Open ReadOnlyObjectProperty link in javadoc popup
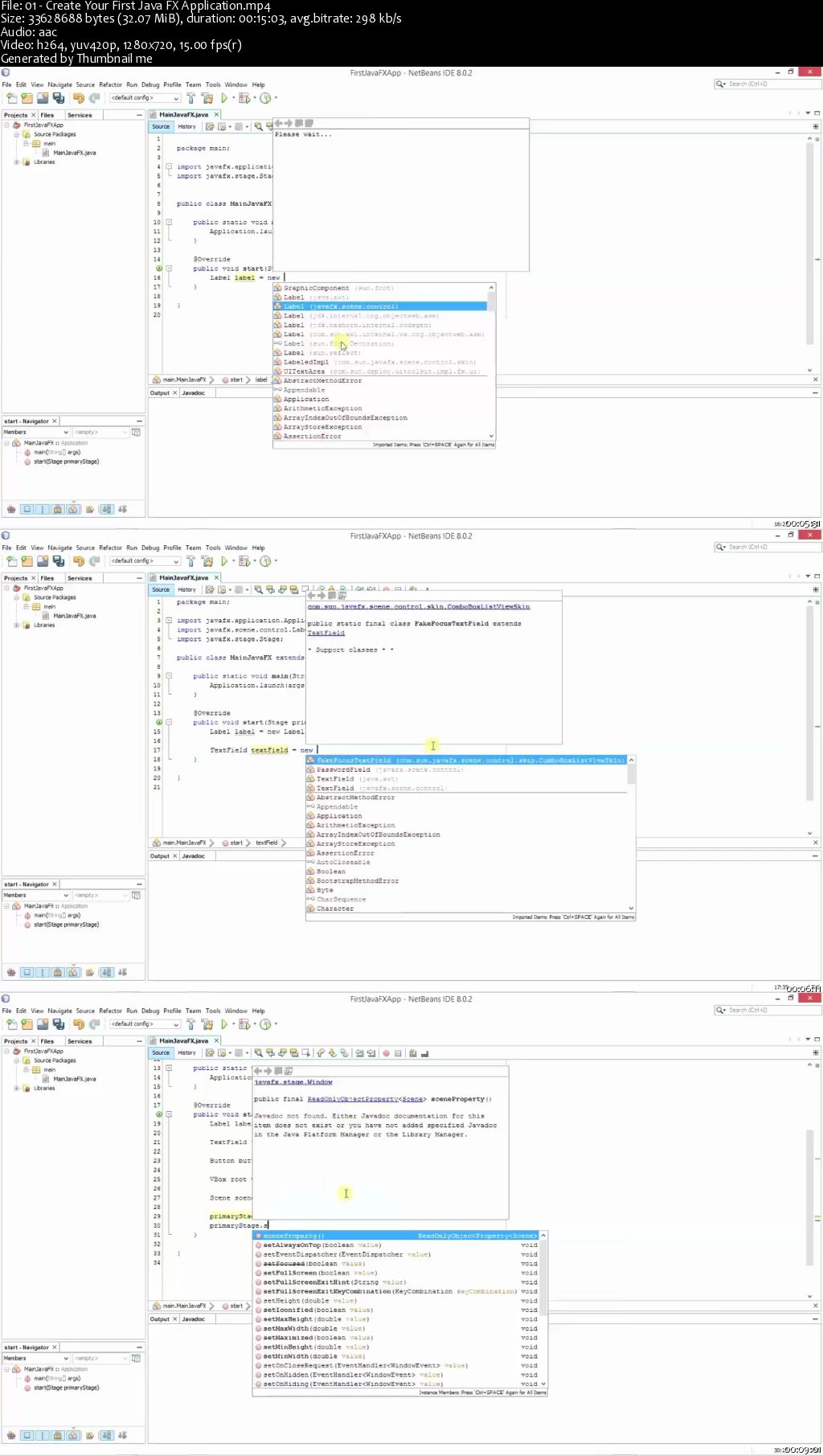Screen dimensions: 823x1456 click(353, 1099)
